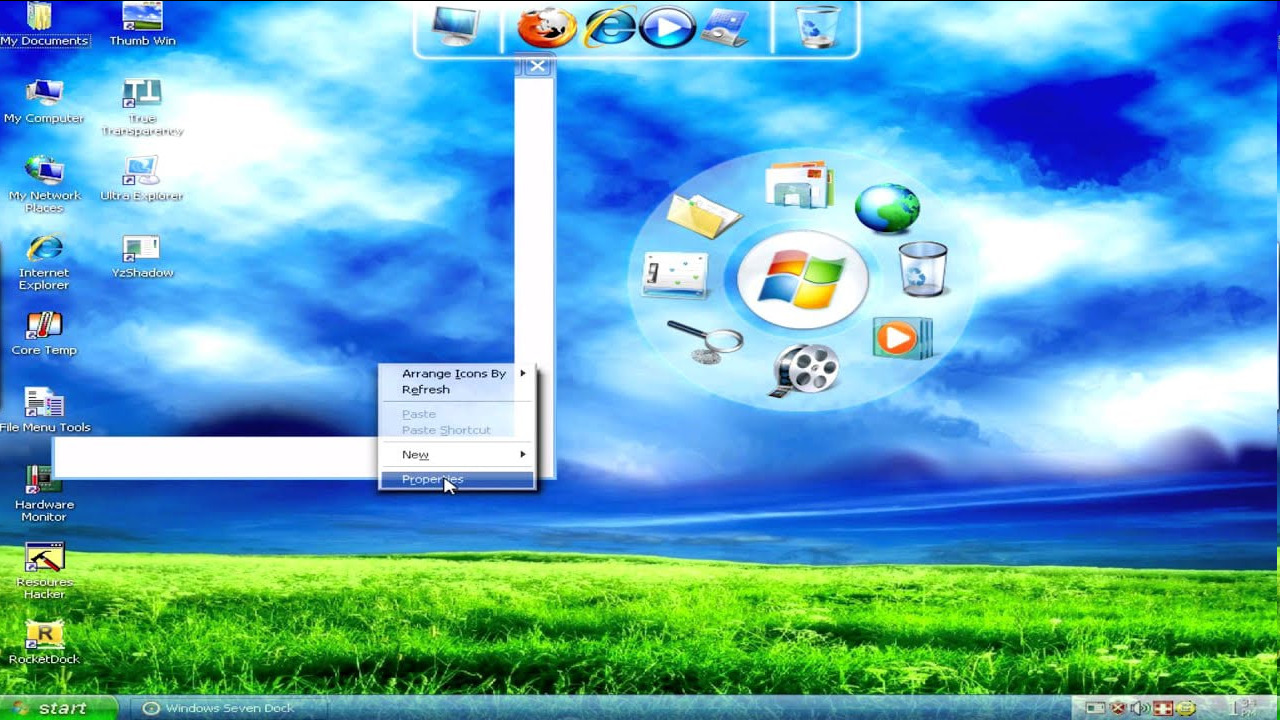Screen dimensions: 1280x720
Task: Open the recycle bin in circular dock
Action: [x=922, y=268]
